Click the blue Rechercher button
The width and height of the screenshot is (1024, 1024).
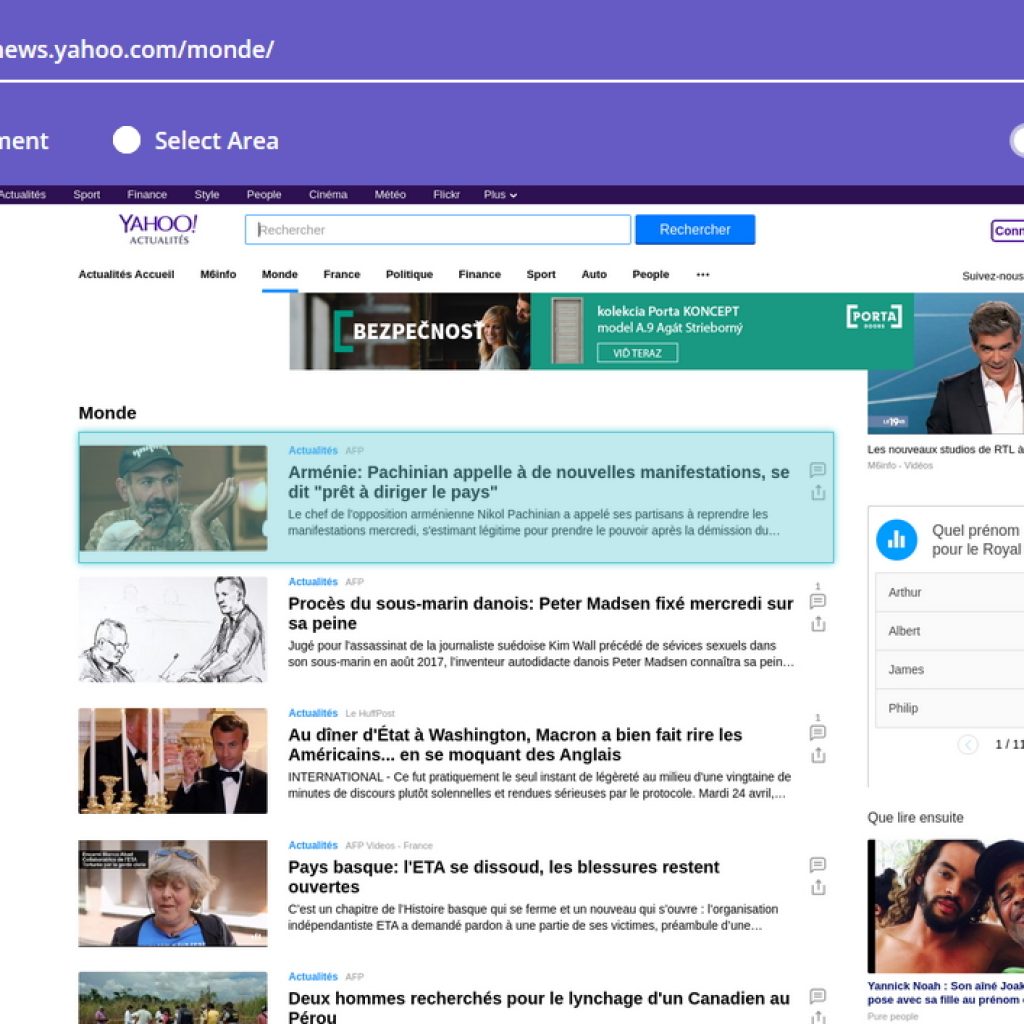point(695,230)
